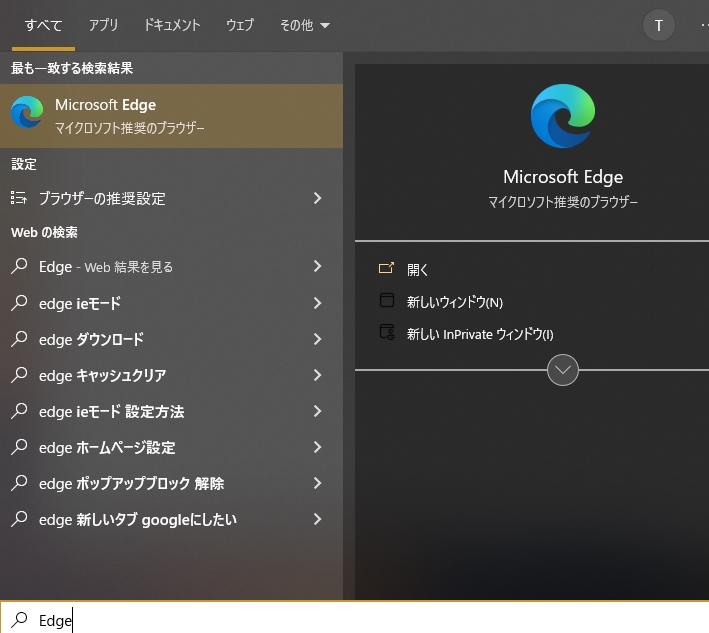Select suggestion edge ieモード 設定方法
Screen dimensions: 709x633
click(x=171, y=411)
